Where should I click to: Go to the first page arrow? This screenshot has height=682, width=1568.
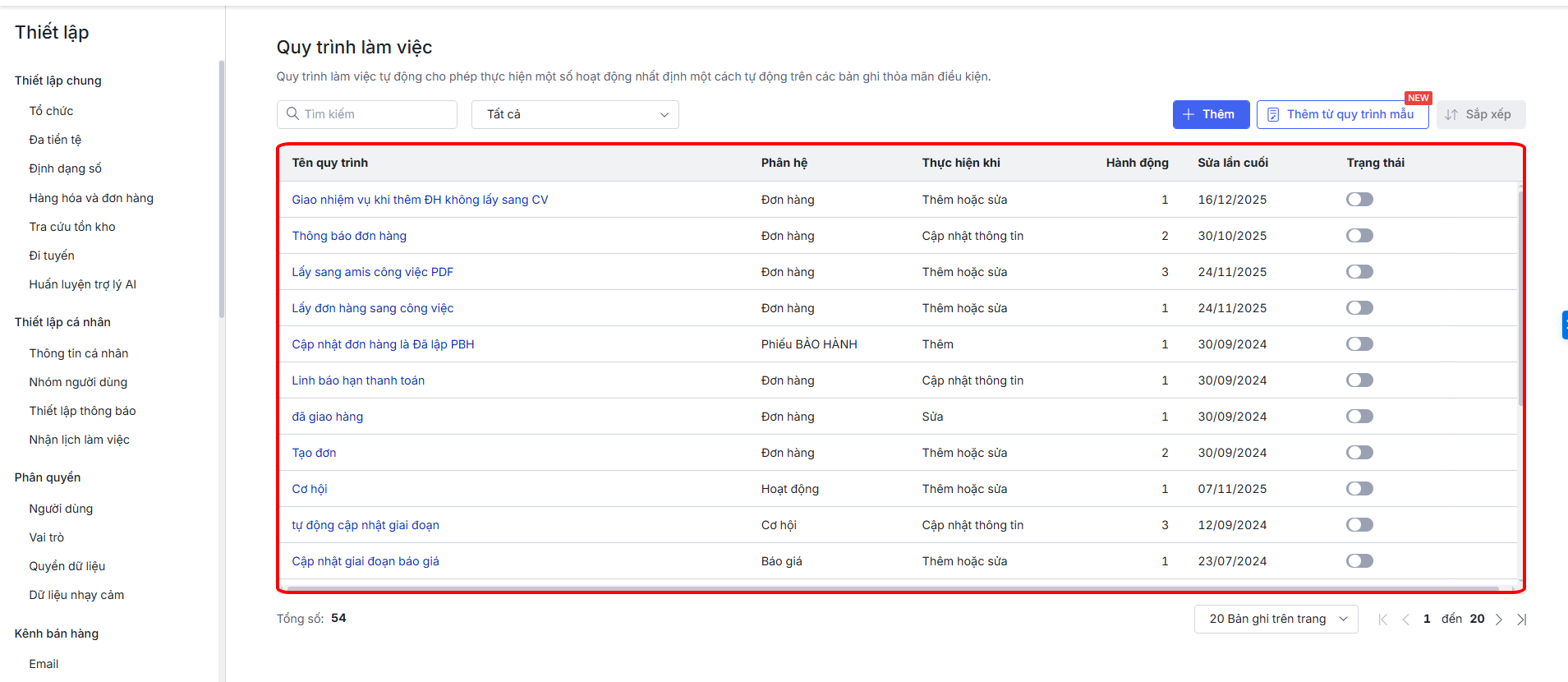click(x=1382, y=620)
